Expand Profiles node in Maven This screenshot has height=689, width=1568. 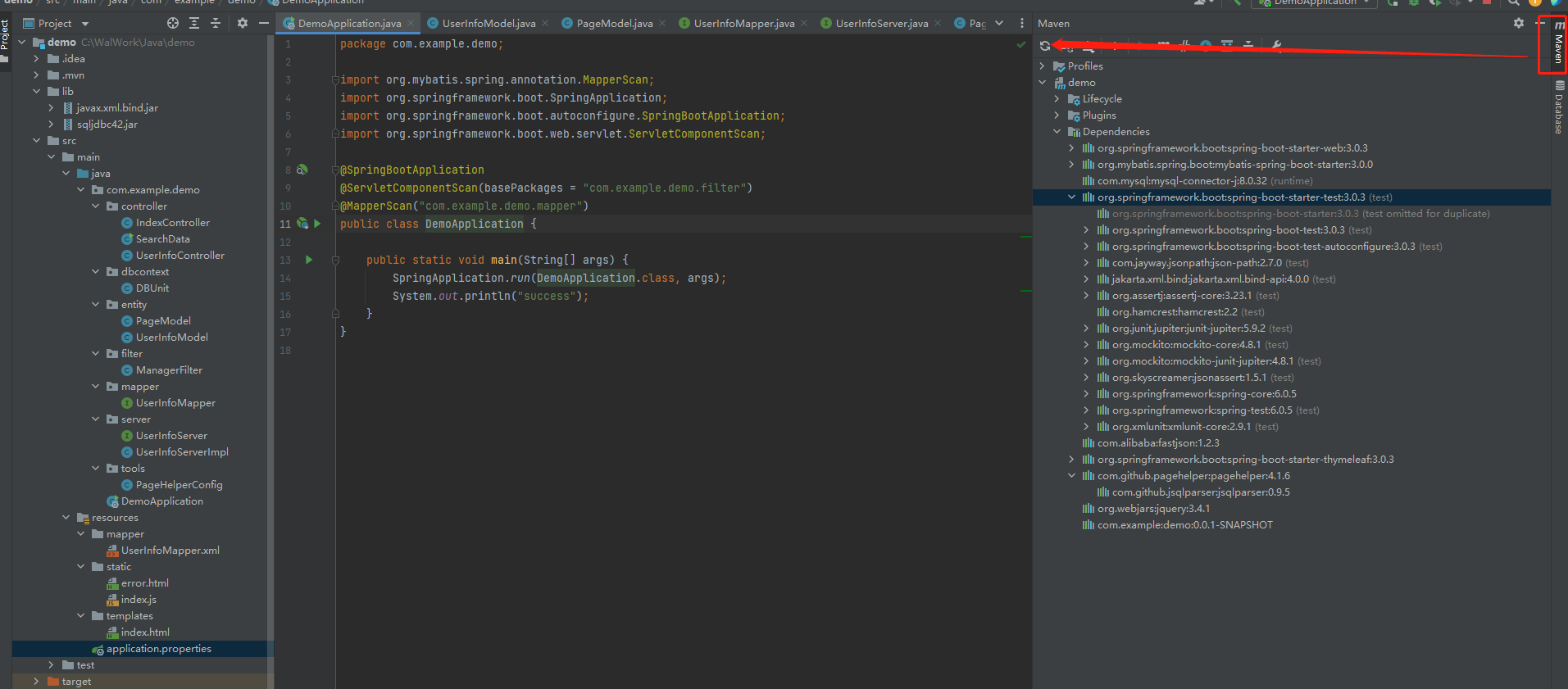point(1043,66)
